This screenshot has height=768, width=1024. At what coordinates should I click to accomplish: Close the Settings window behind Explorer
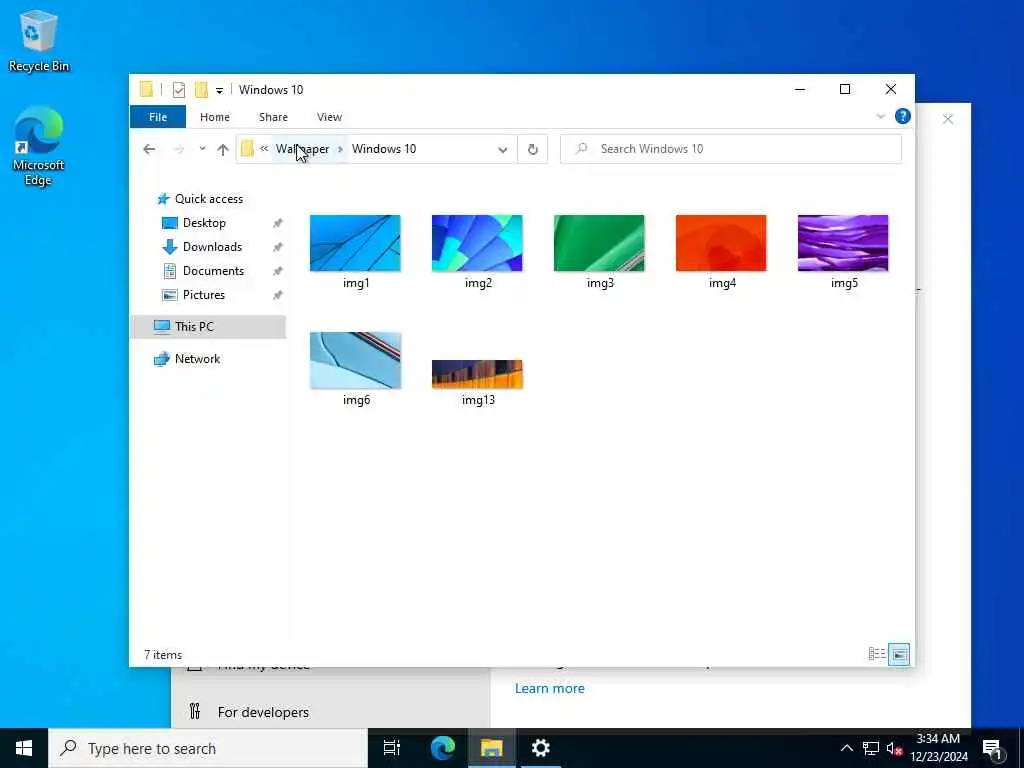click(x=948, y=119)
